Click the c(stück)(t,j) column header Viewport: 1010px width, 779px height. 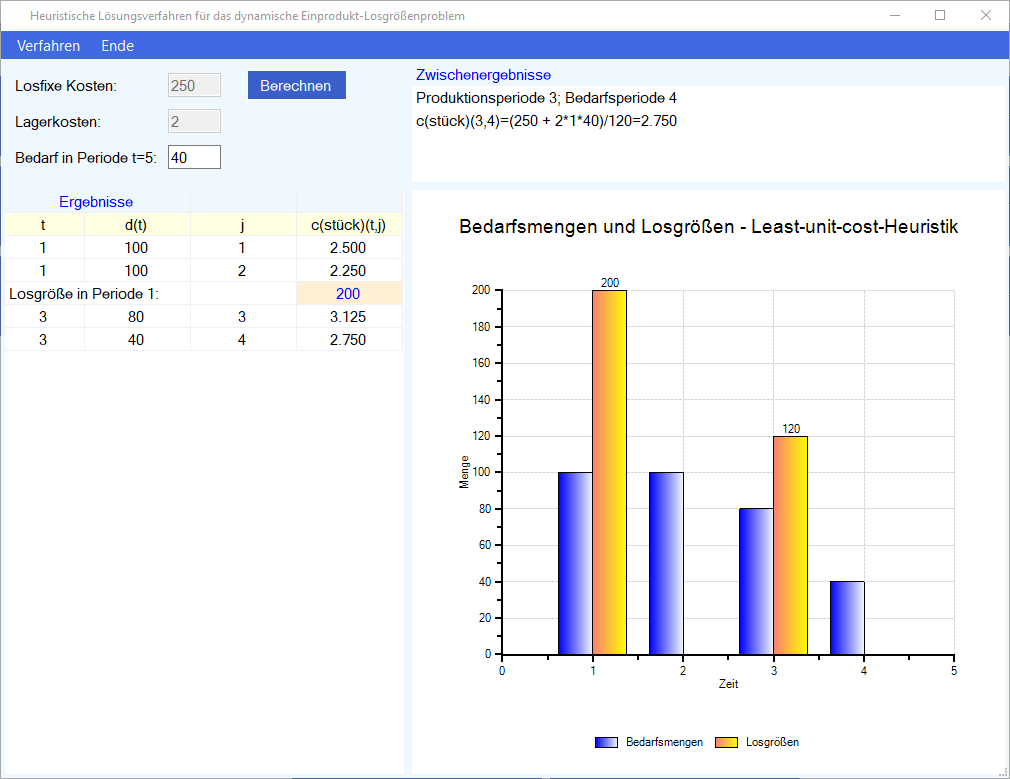(348, 225)
